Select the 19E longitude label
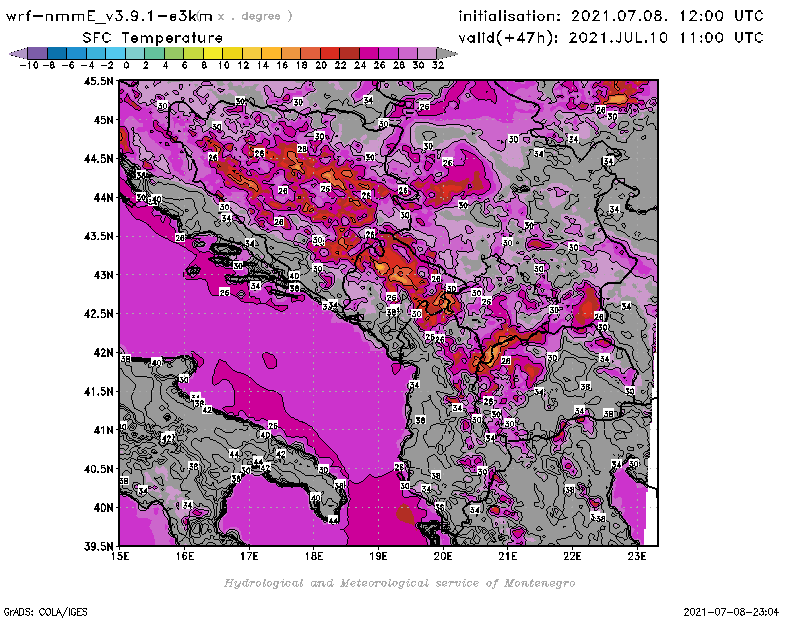Image resolution: width=800 pixels, height=618 pixels. [379, 556]
